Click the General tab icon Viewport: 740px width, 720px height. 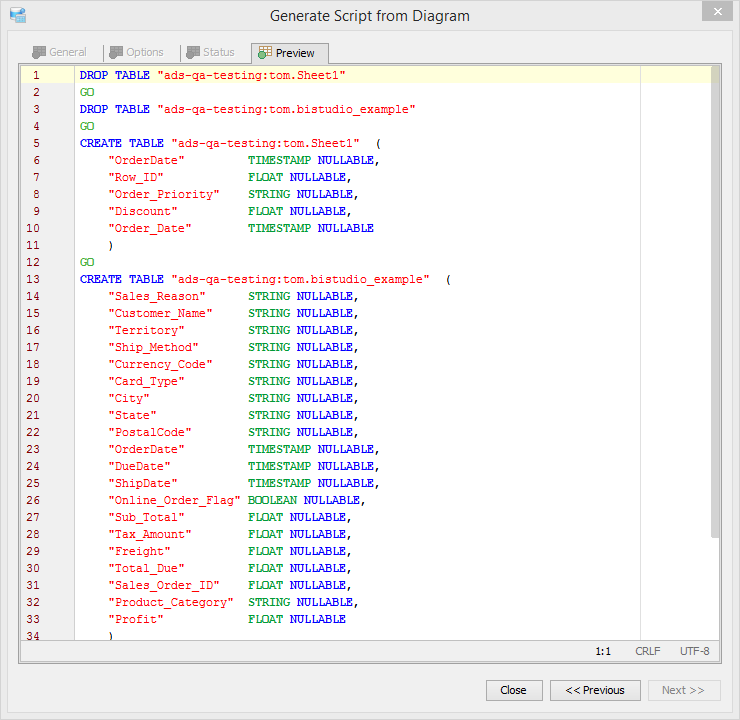[x=39, y=52]
